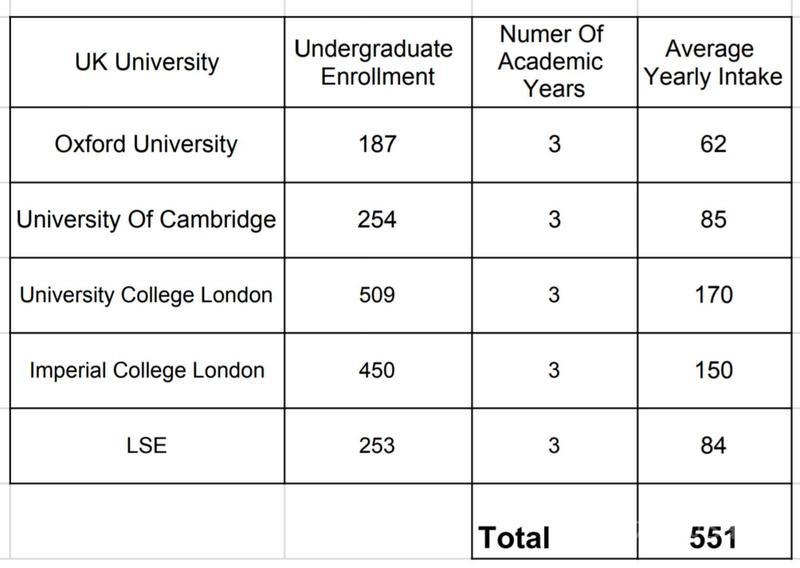This screenshot has width=800, height=568.
Task: Select the Numer Of Academic Years header
Action: pos(554,63)
